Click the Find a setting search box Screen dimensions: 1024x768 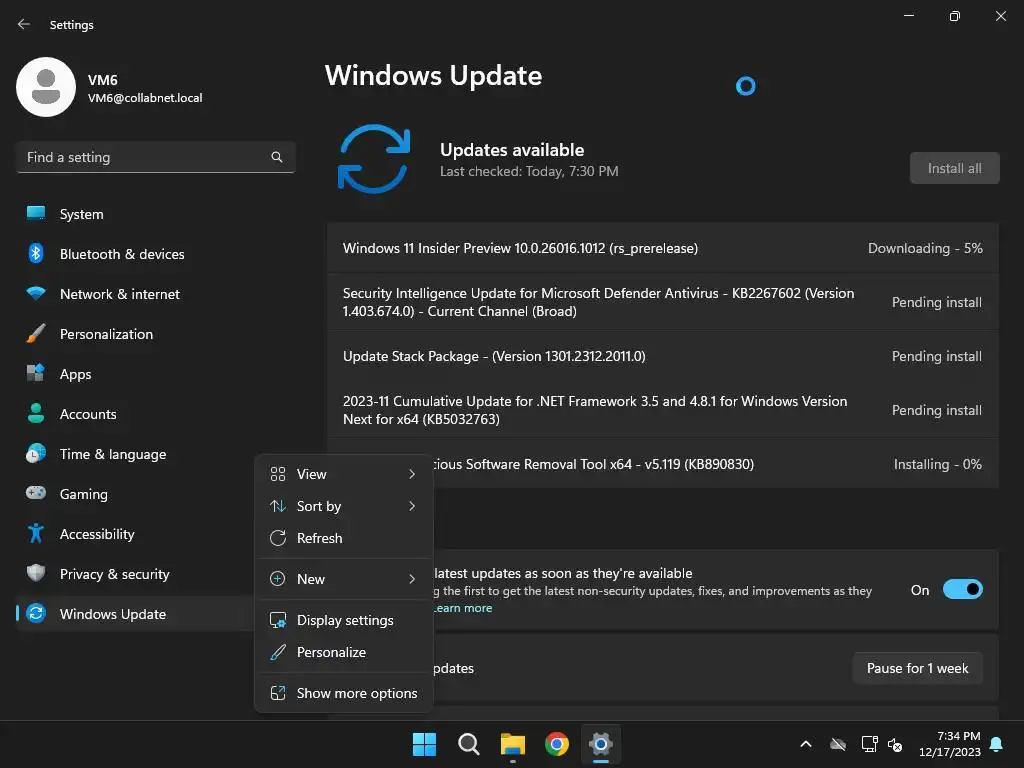(x=155, y=157)
